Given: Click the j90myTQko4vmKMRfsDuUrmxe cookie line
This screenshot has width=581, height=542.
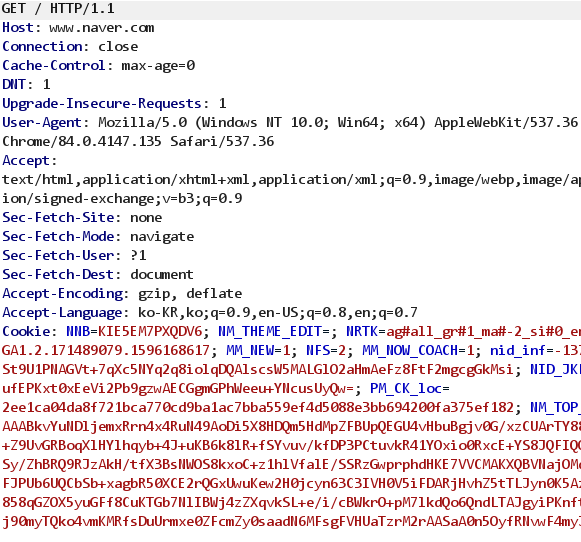Looking at the screenshot, I should click(x=291, y=522).
